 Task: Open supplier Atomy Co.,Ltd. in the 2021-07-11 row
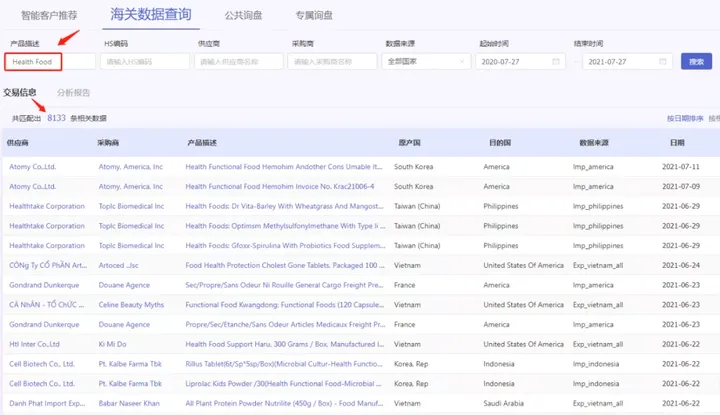pyautogui.click(x=33, y=167)
